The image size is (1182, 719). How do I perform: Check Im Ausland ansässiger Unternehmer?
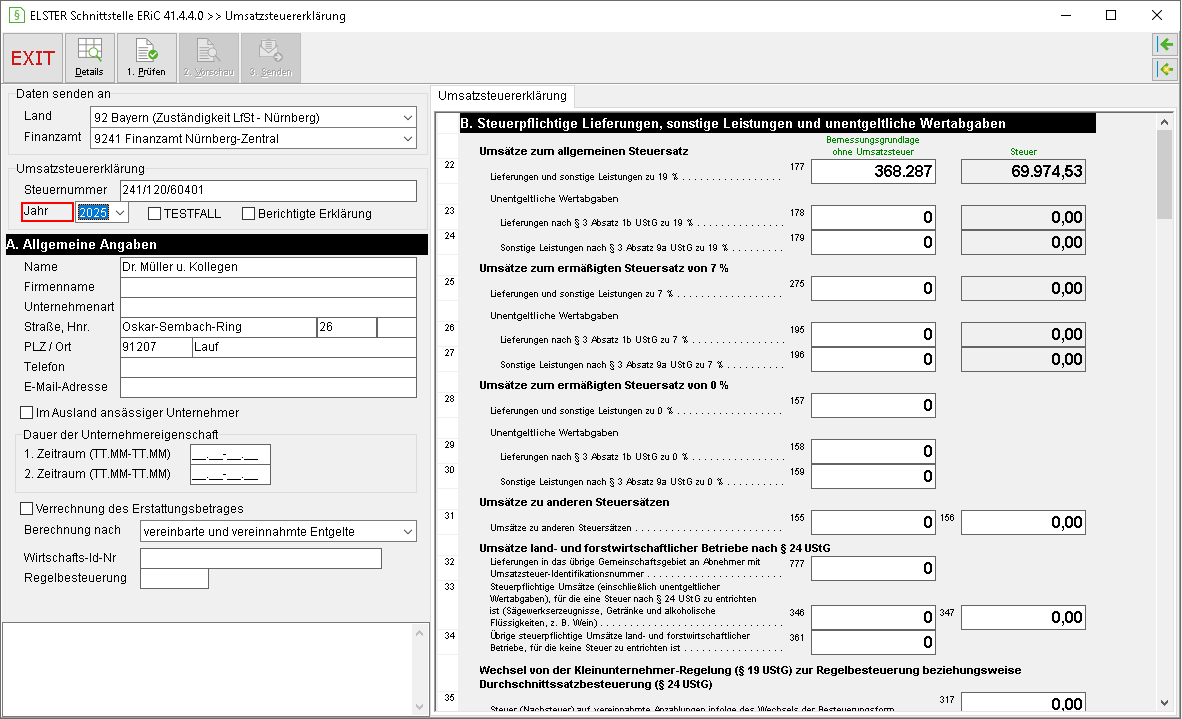click(26, 412)
